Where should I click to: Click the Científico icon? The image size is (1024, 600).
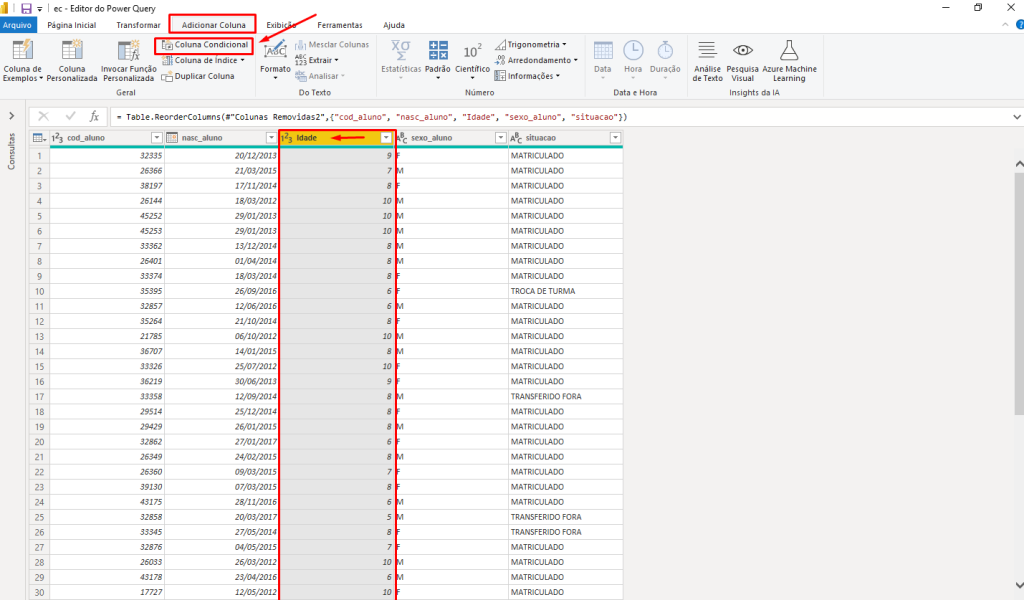pyautogui.click(x=472, y=50)
